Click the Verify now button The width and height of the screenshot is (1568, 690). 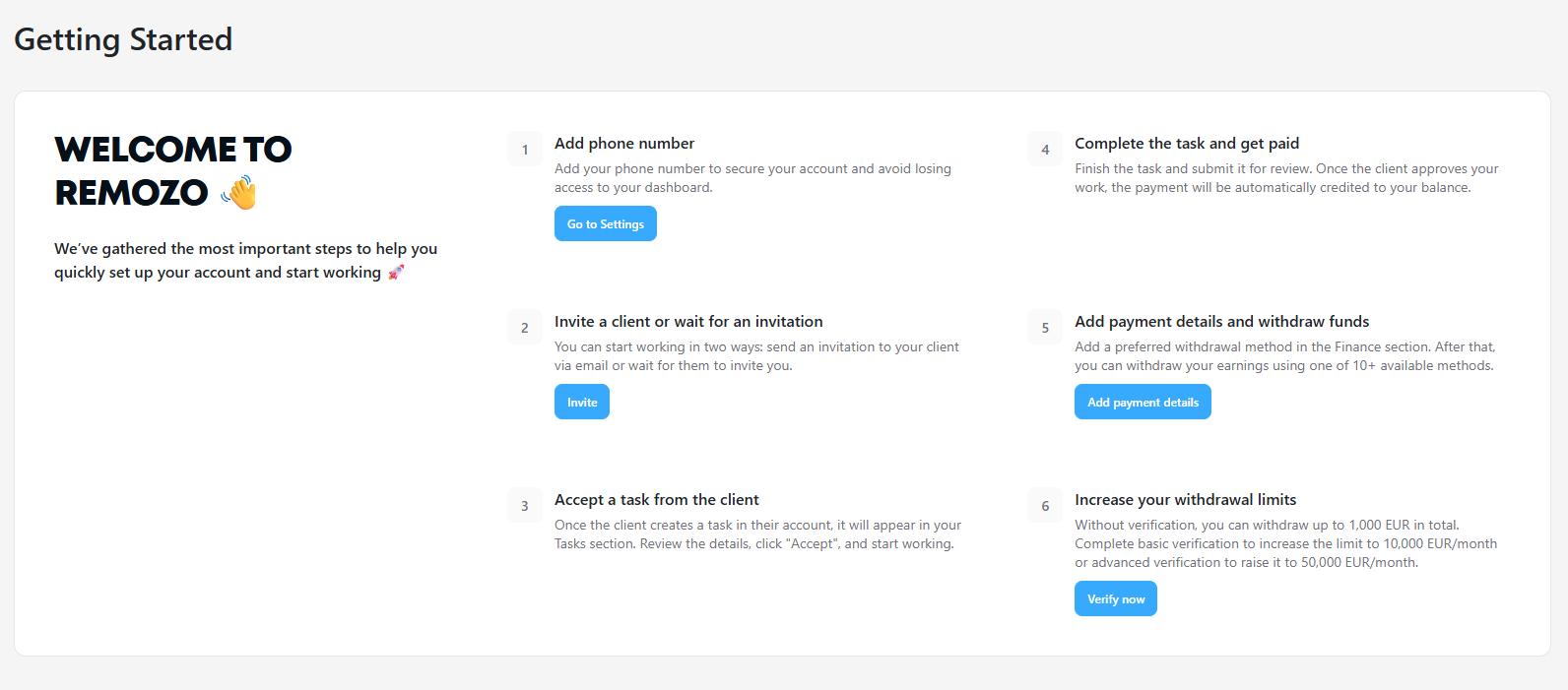click(1115, 598)
